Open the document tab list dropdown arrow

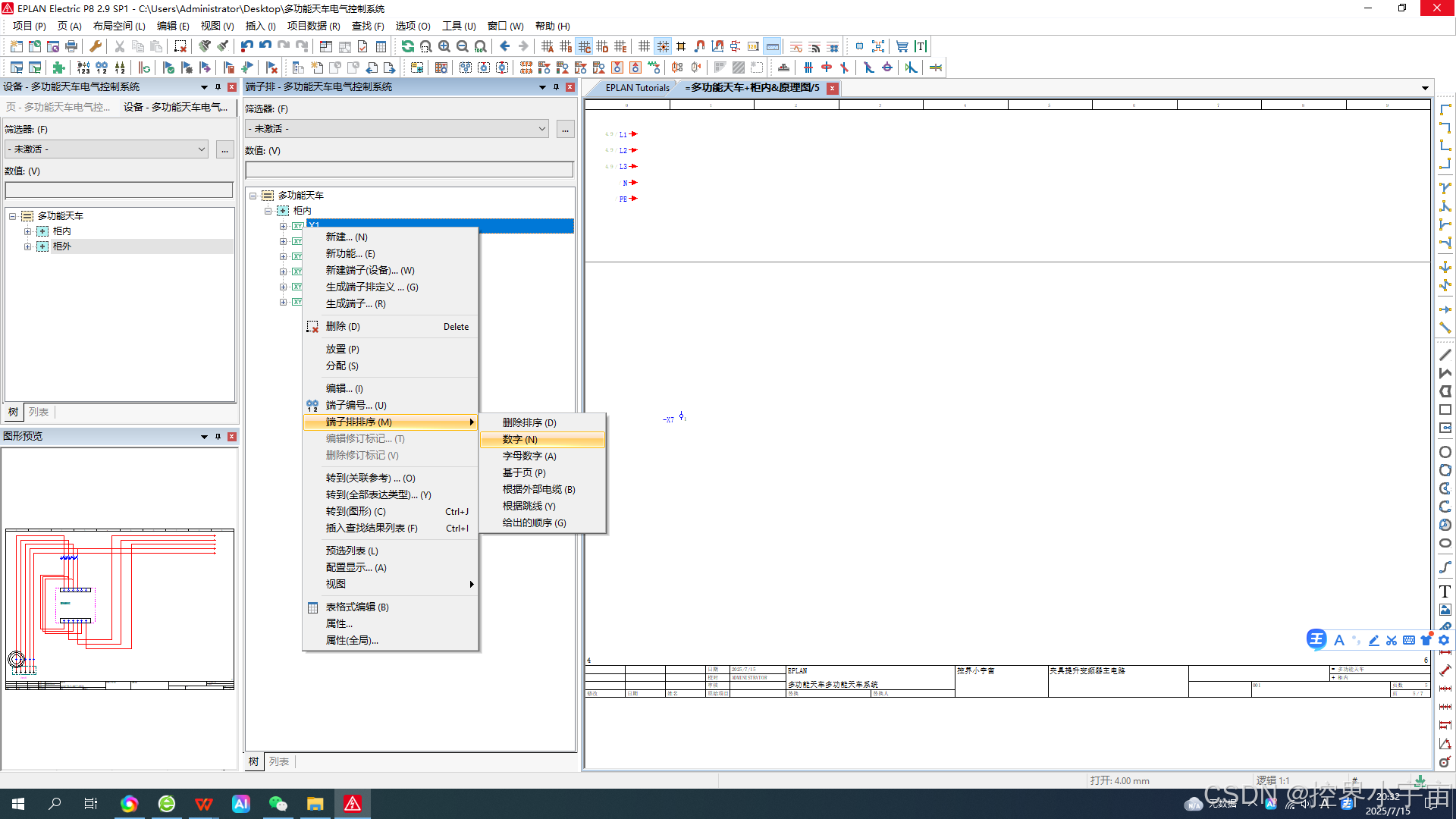point(1425,88)
